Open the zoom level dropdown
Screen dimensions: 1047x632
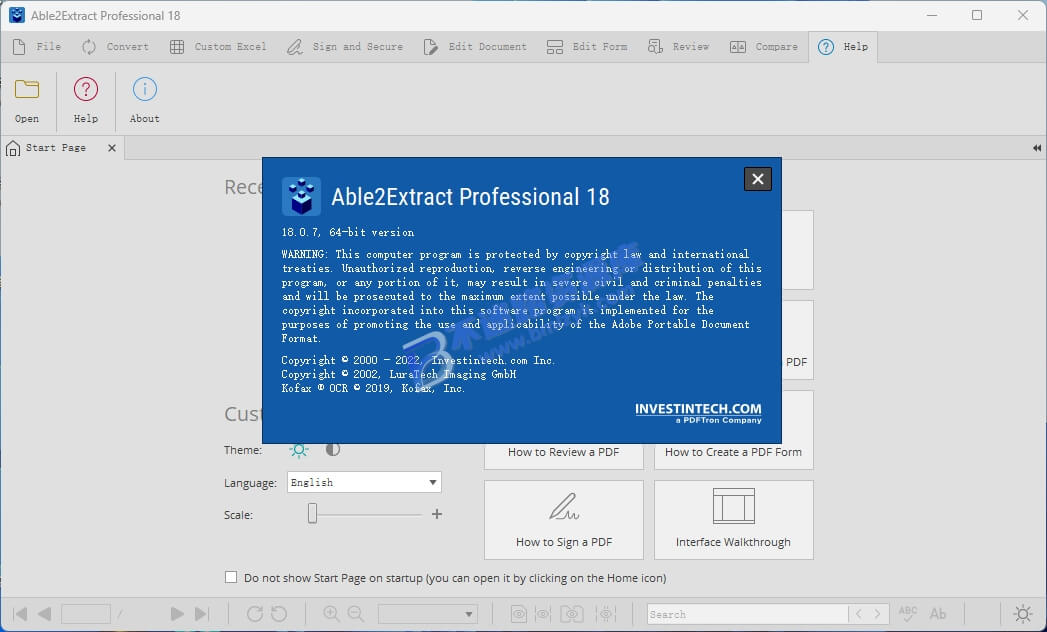point(427,614)
